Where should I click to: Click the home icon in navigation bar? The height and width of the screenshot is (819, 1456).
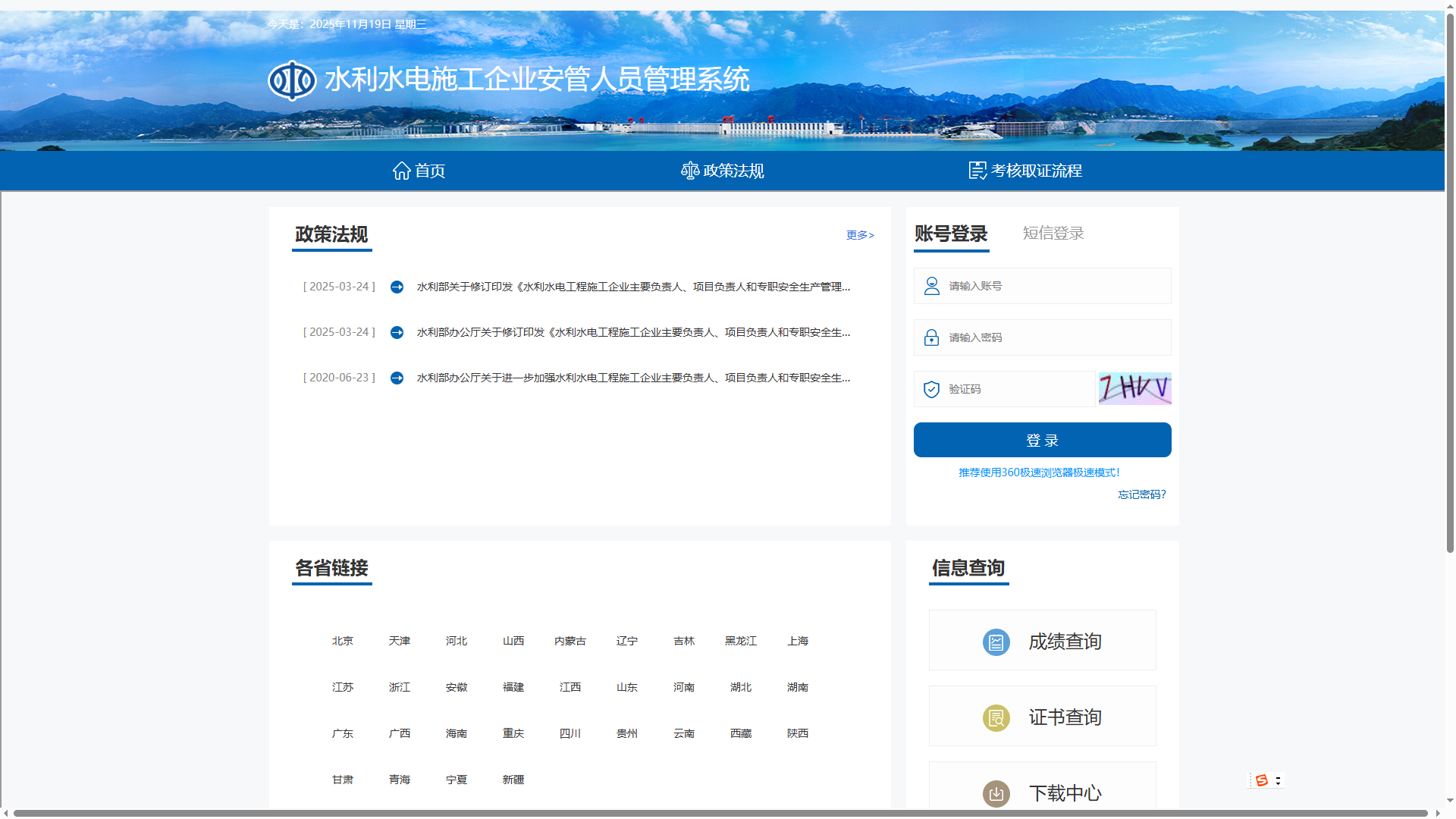(x=401, y=171)
